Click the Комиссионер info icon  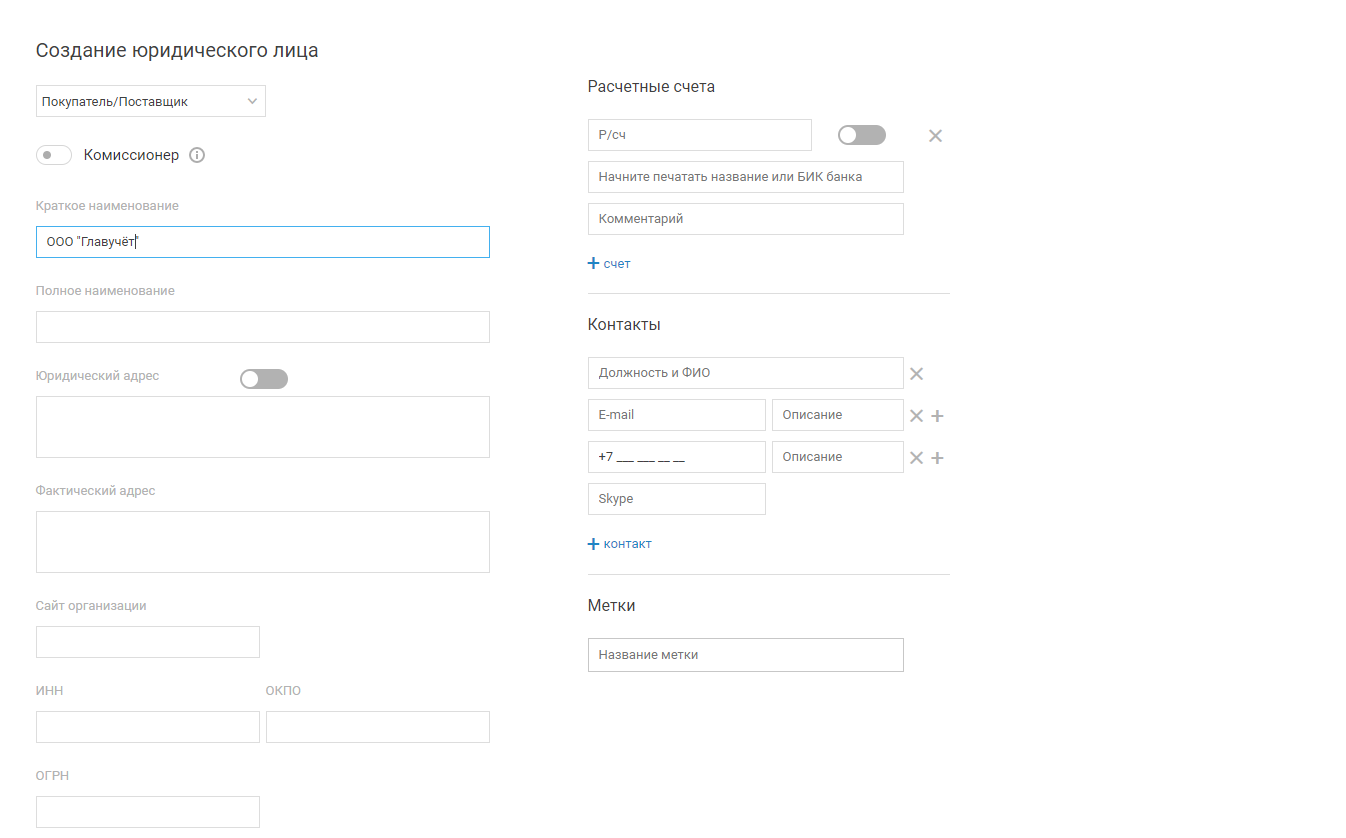pos(197,155)
